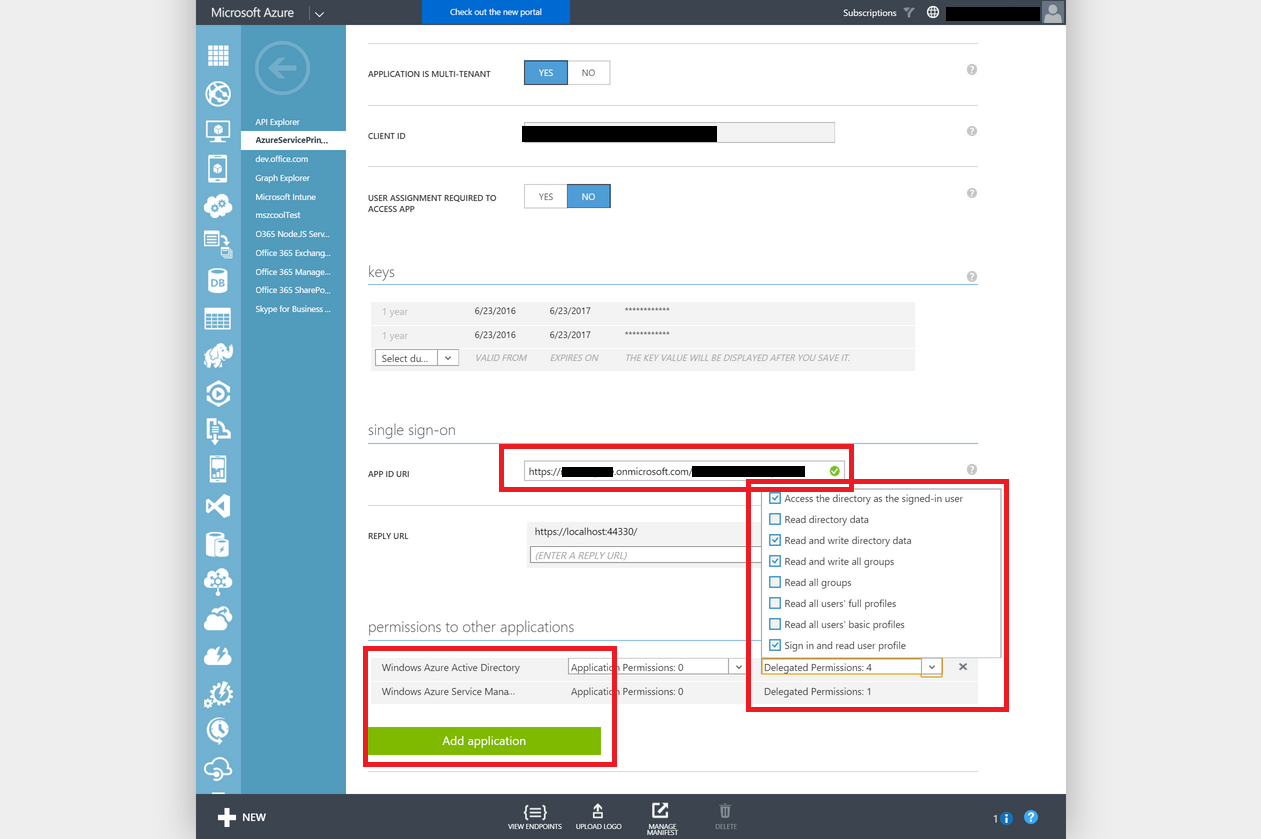The height and width of the screenshot is (839, 1261).
Task: Open Automation gear lightning icon
Action: [x=218, y=693]
